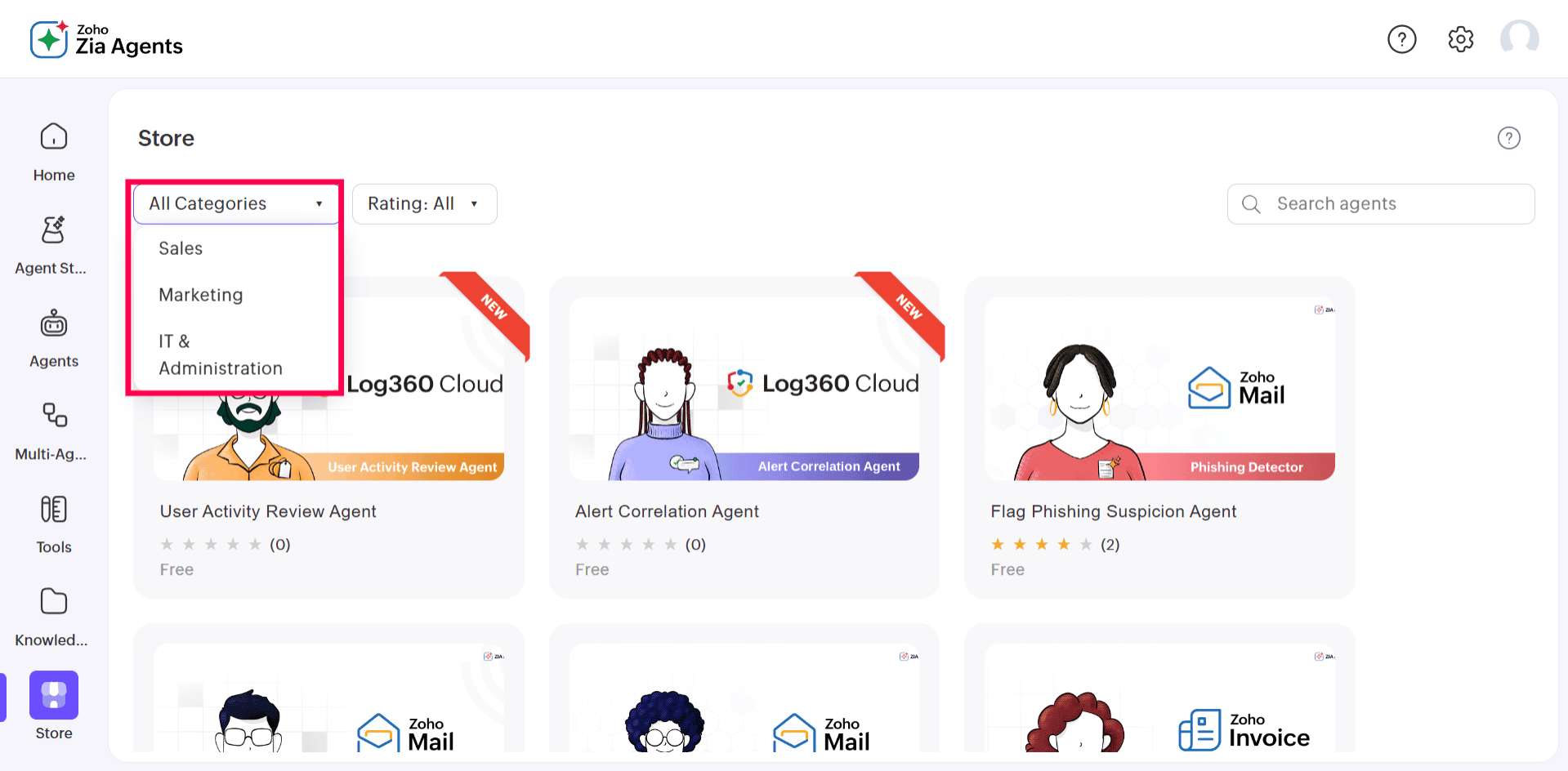Focus the Search agents field
Image resolution: width=1568 pixels, height=771 pixels.
coord(1380,204)
